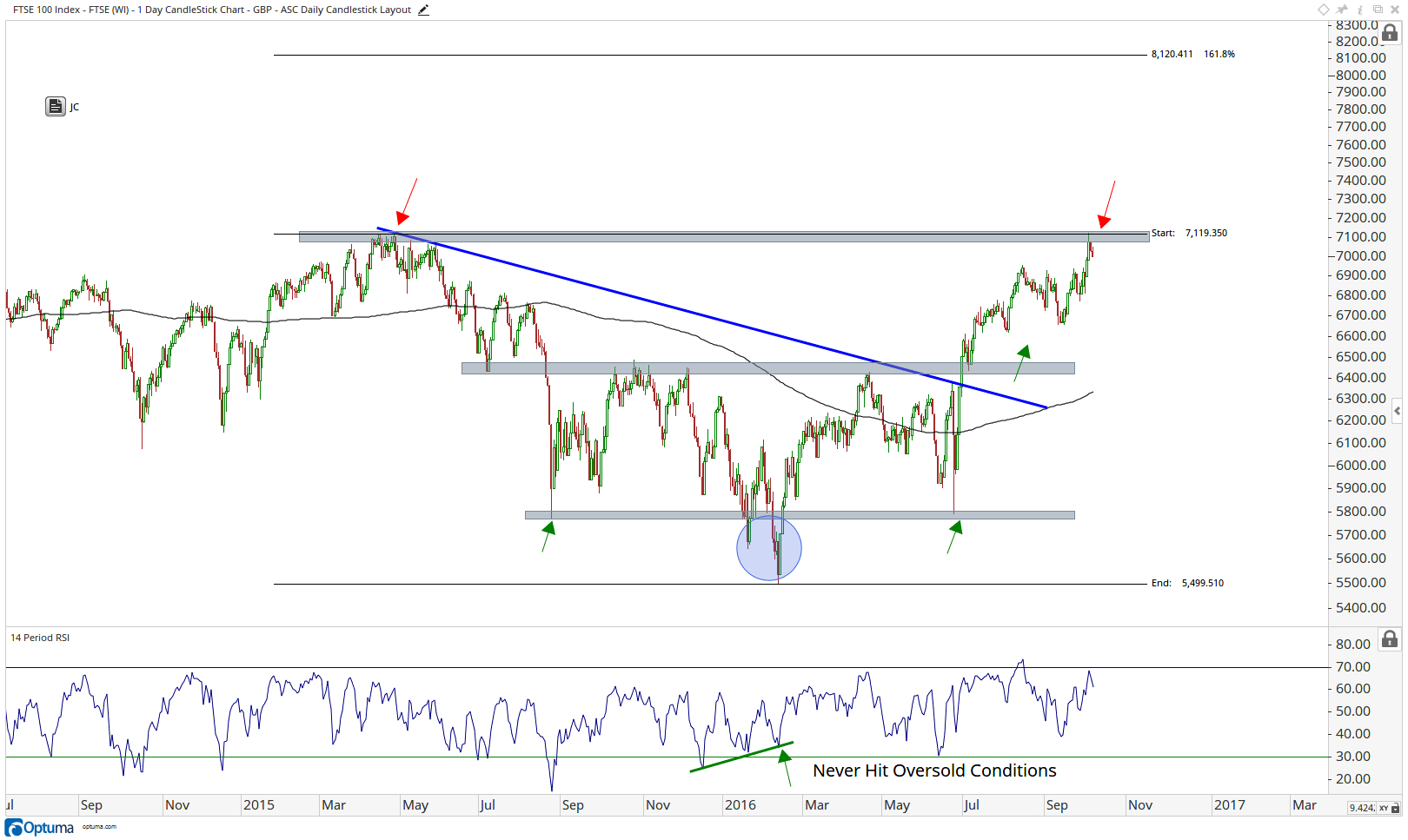This screenshot has width=1408, height=840.
Task: Click the '8,120.411' Fibonacci level label
Action: point(1172,54)
